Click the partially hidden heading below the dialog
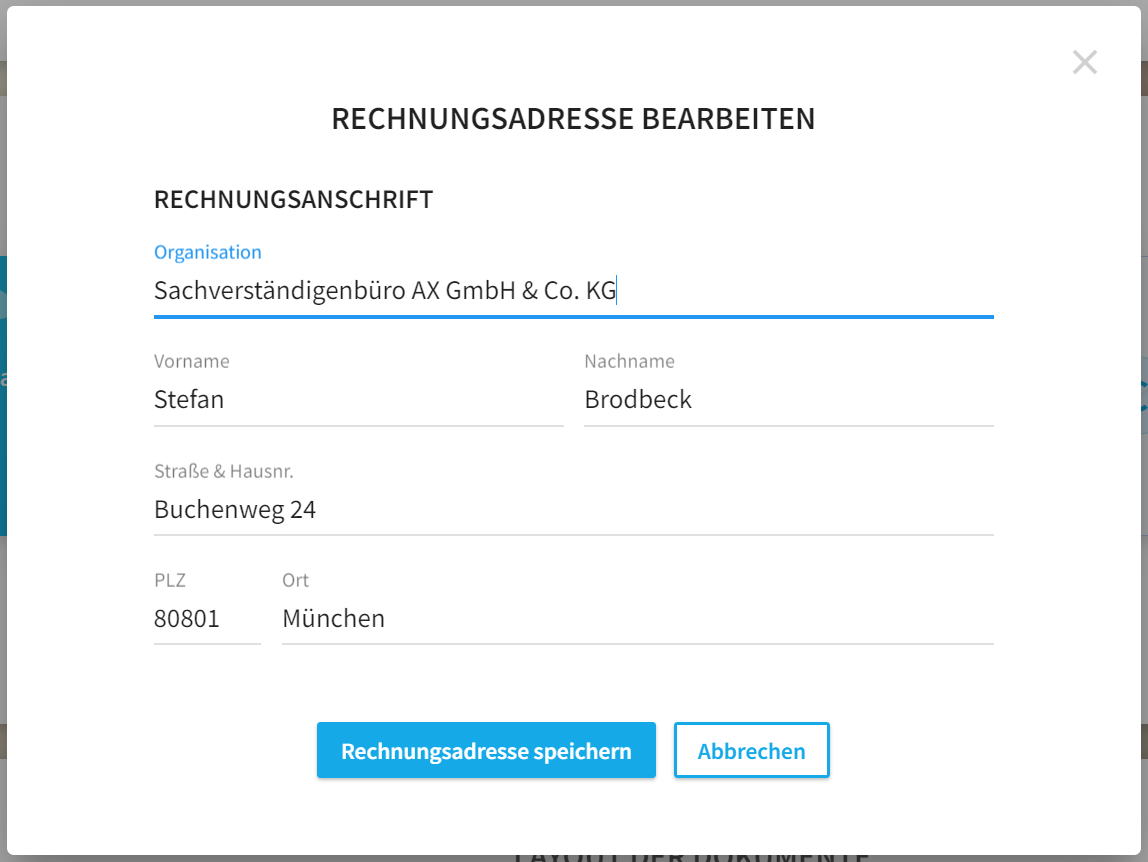 click(x=691, y=855)
